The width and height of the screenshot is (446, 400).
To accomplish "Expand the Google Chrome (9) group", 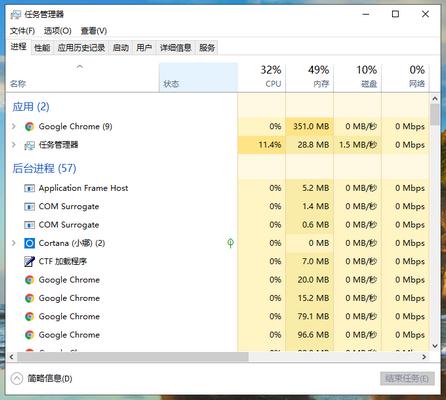I will (x=14, y=126).
